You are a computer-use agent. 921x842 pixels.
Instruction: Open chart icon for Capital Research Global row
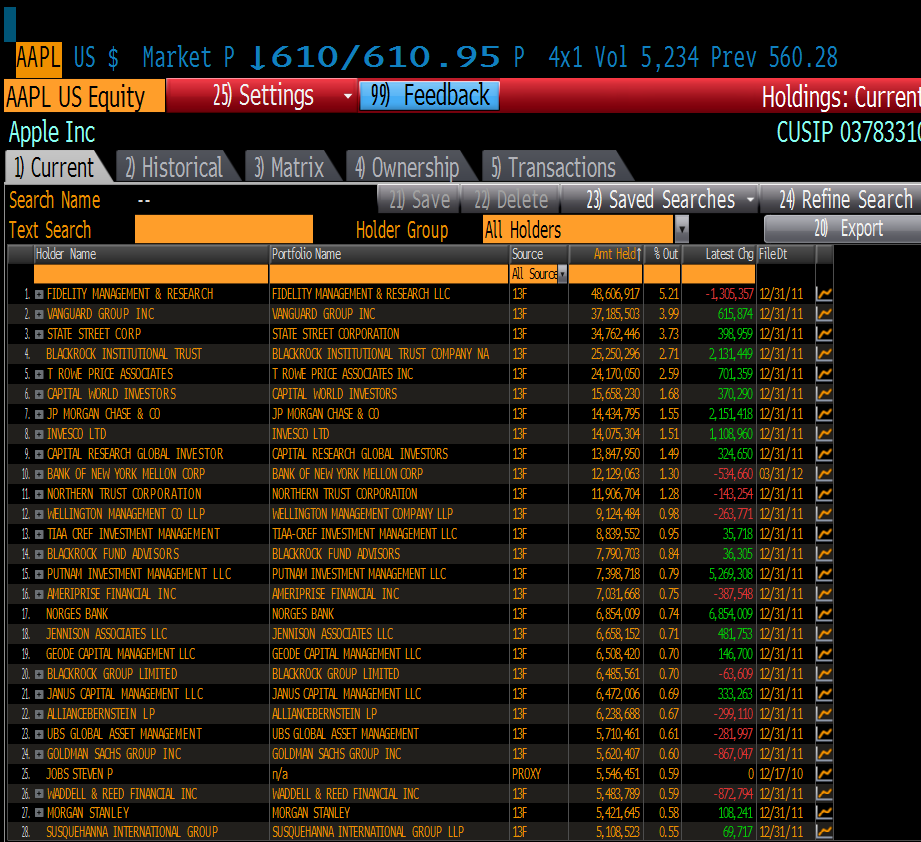[824, 454]
